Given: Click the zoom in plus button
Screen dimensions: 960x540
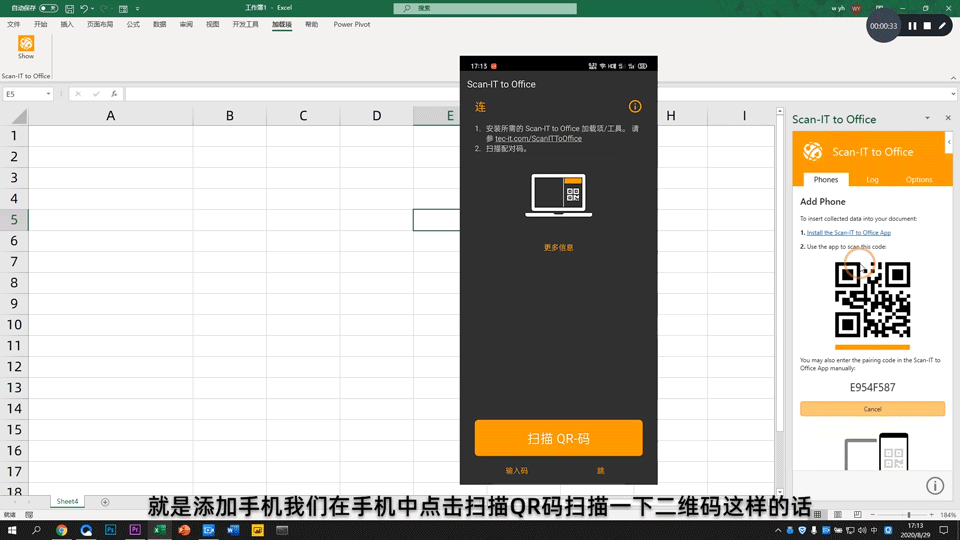Looking at the screenshot, I should click(x=931, y=515).
